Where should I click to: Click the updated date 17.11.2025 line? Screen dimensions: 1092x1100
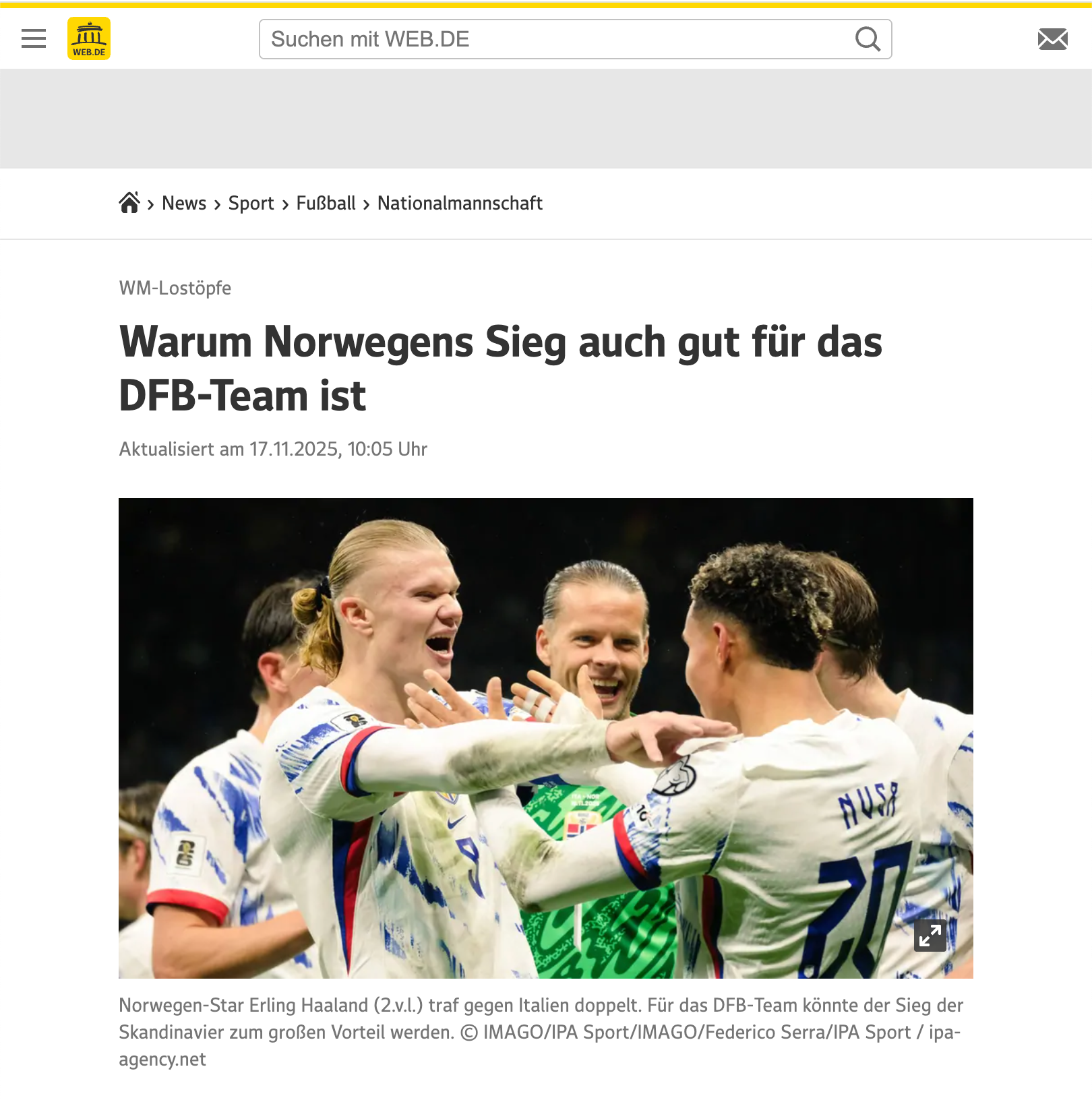pos(273,449)
